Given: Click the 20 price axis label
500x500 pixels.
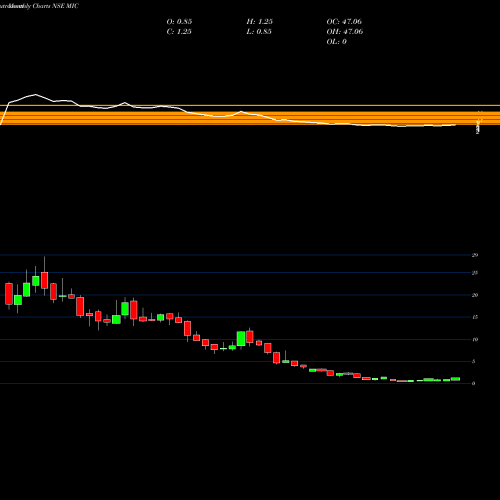Looking at the screenshot, I should (x=475, y=295).
